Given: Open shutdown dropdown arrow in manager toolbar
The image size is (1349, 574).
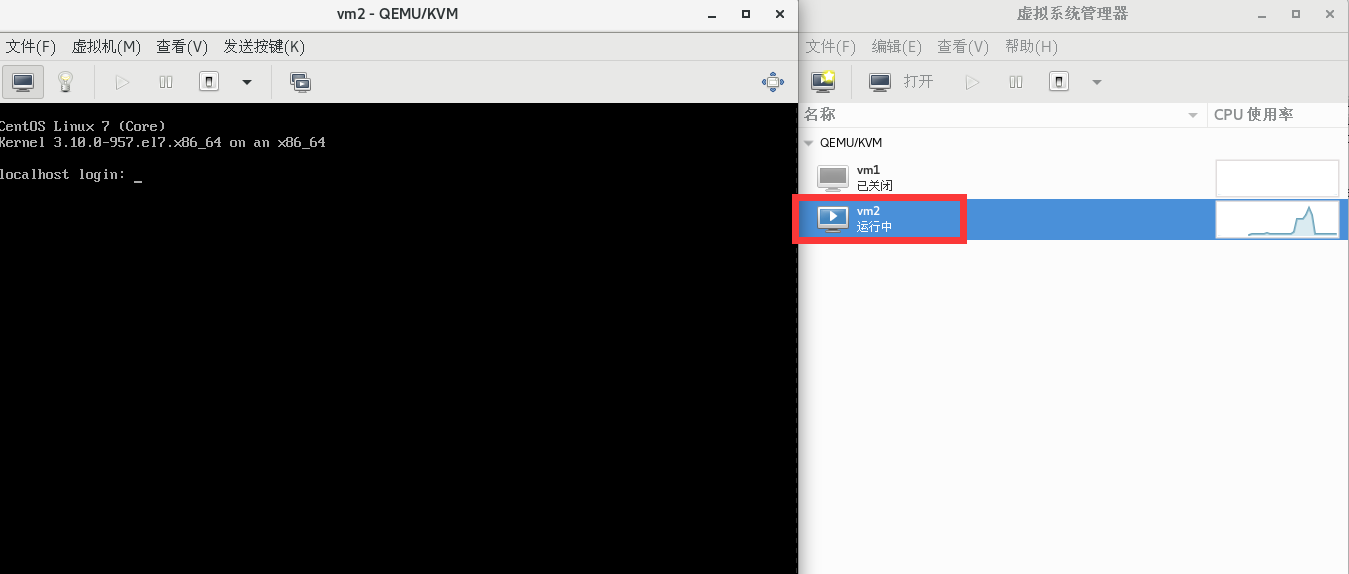Looking at the screenshot, I should click(x=1097, y=82).
